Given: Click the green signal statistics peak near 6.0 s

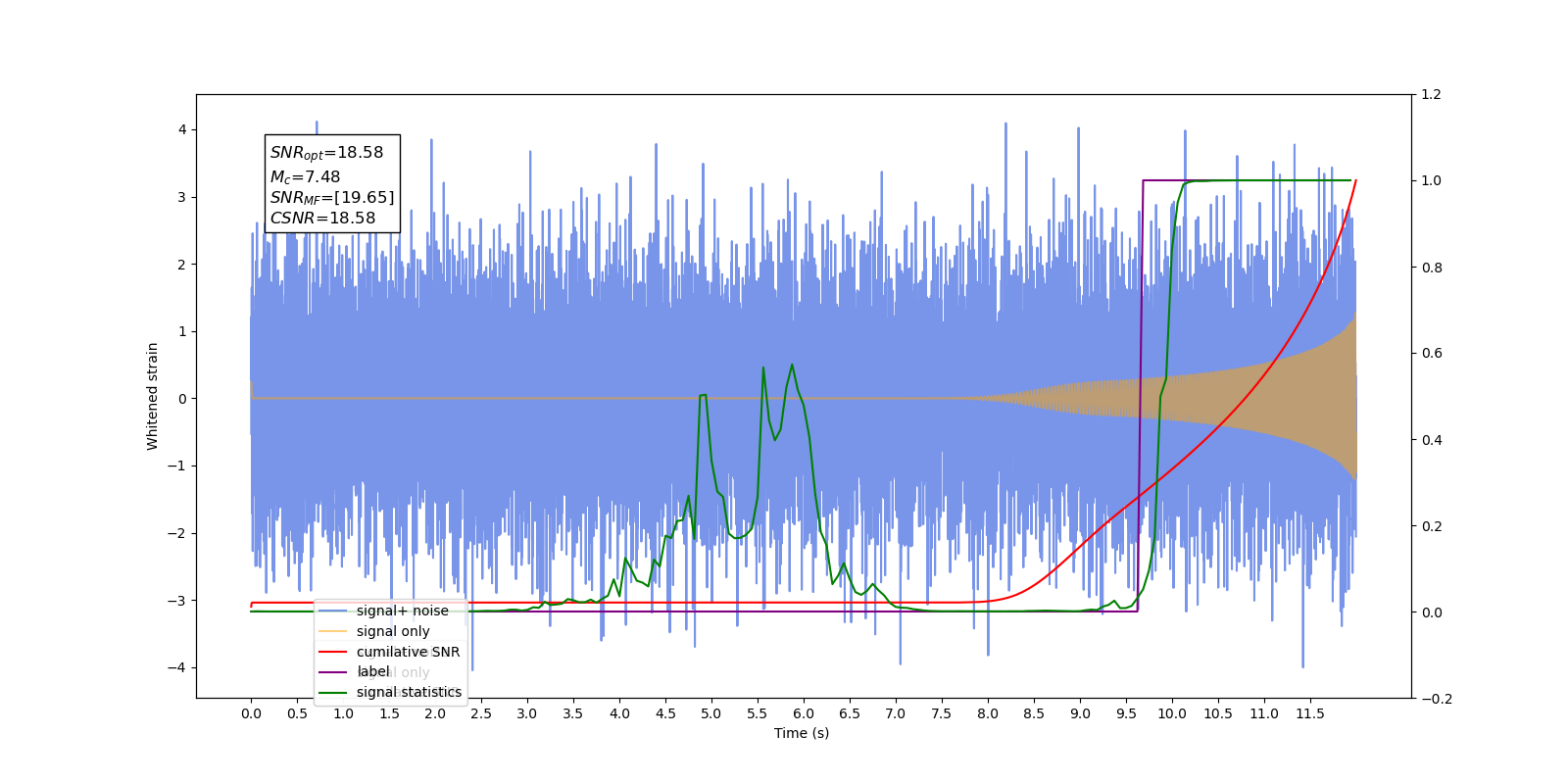Looking at the screenshot, I should pos(792,365).
